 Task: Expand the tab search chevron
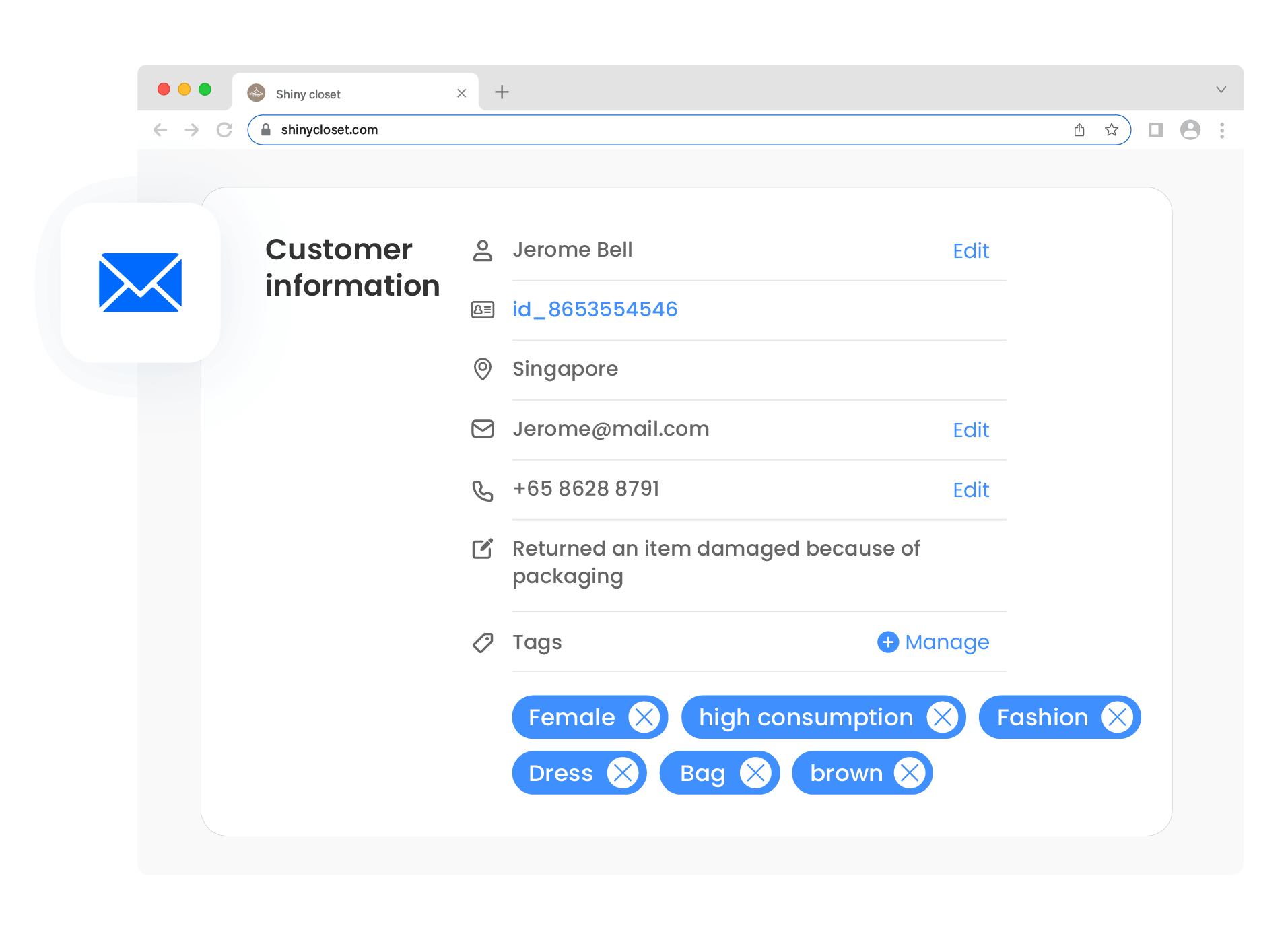(x=1221, y=90)
